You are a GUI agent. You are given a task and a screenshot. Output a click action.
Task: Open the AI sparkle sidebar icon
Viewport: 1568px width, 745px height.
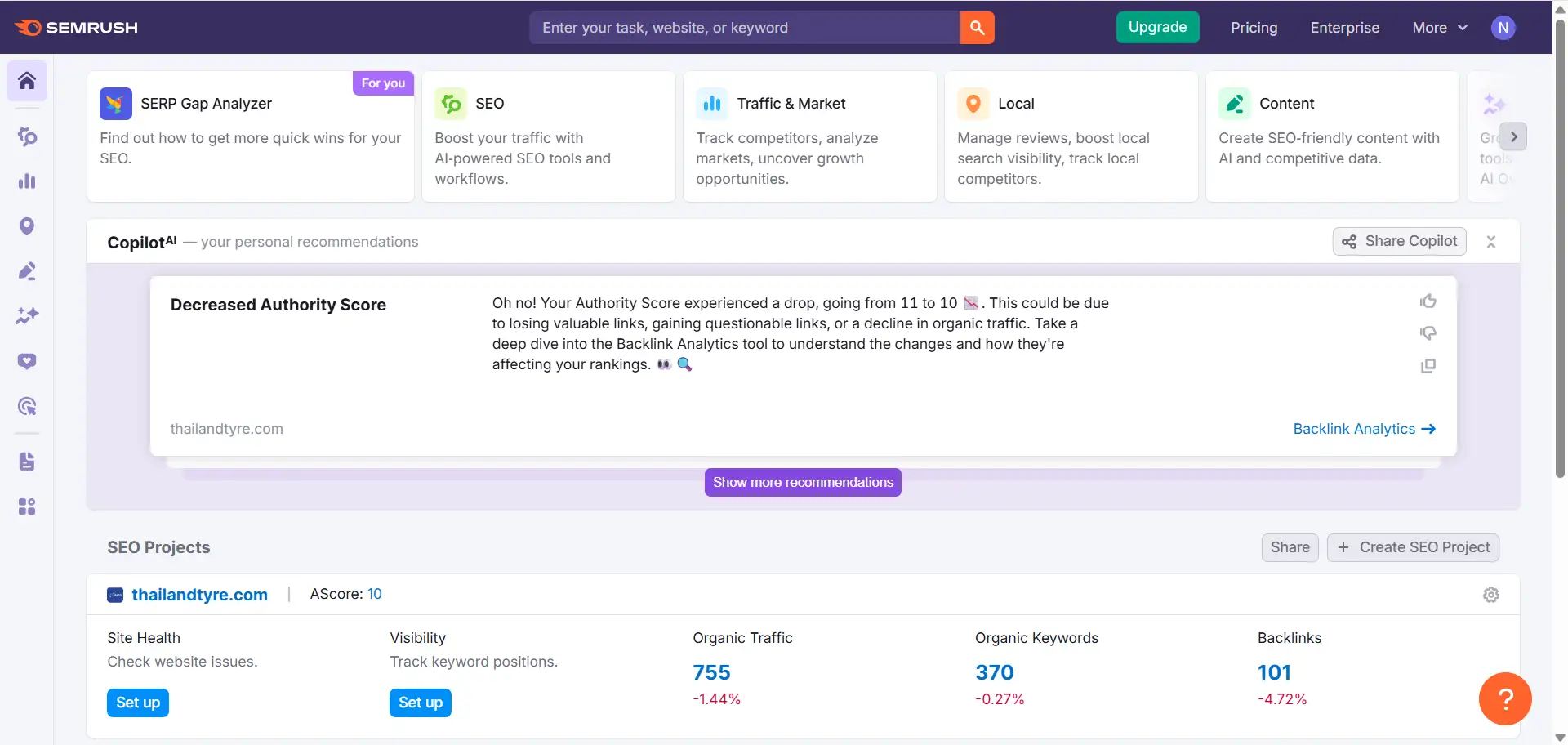click(27, 316)
